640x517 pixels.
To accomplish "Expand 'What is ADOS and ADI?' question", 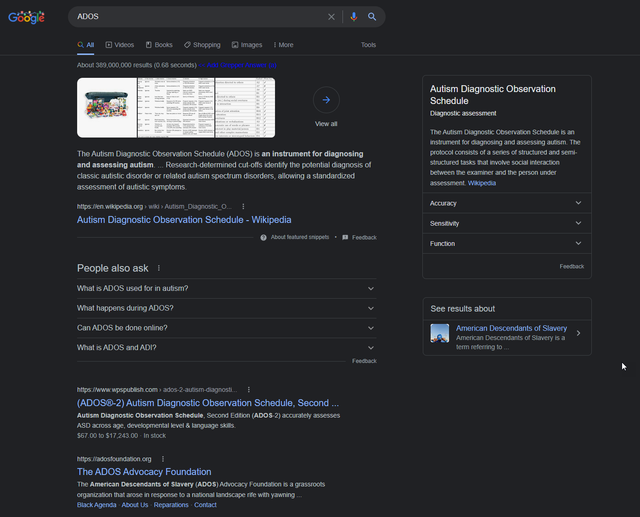I will click(x=227, y=348).
